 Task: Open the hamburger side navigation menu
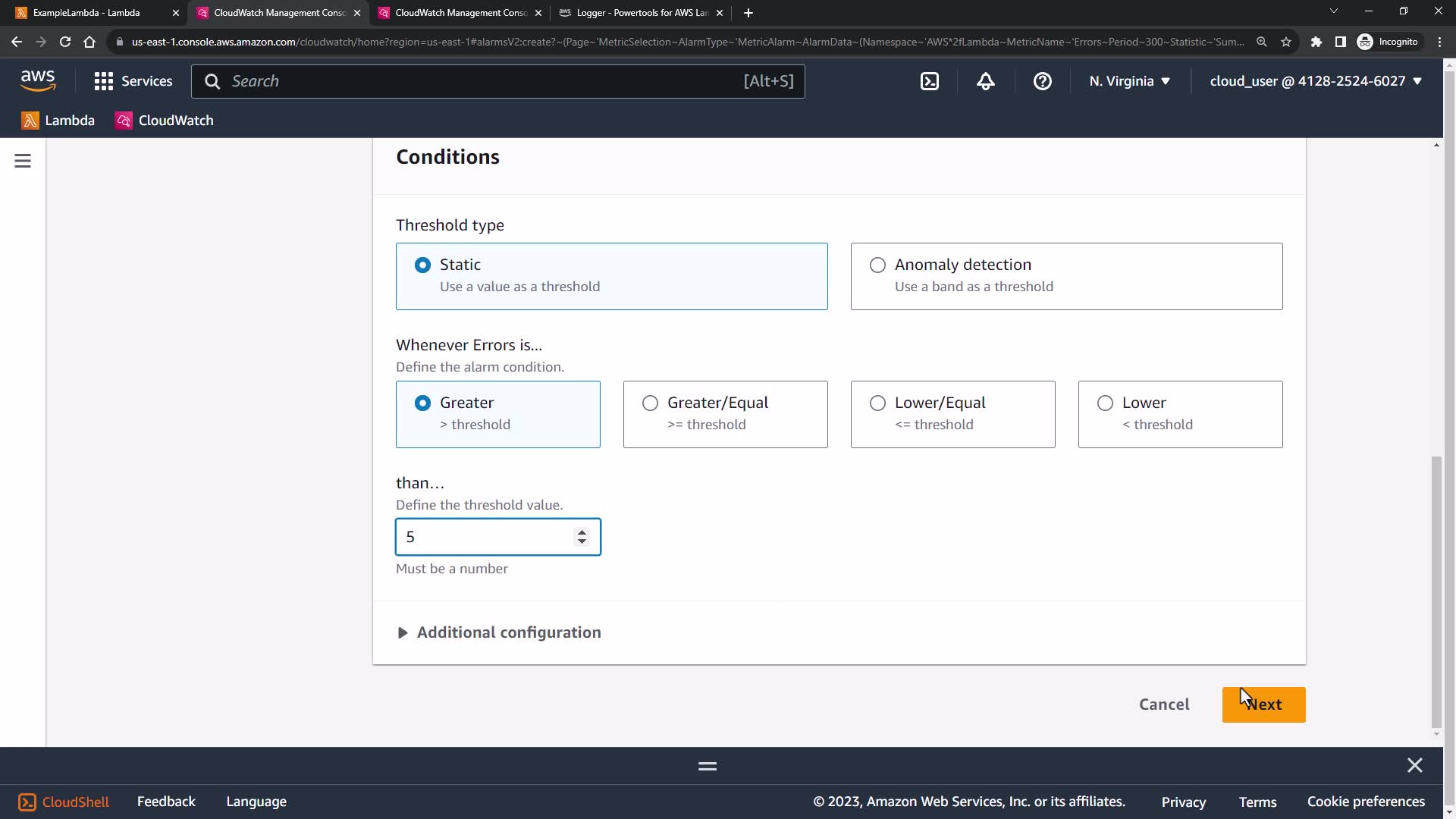click(23, 161)
